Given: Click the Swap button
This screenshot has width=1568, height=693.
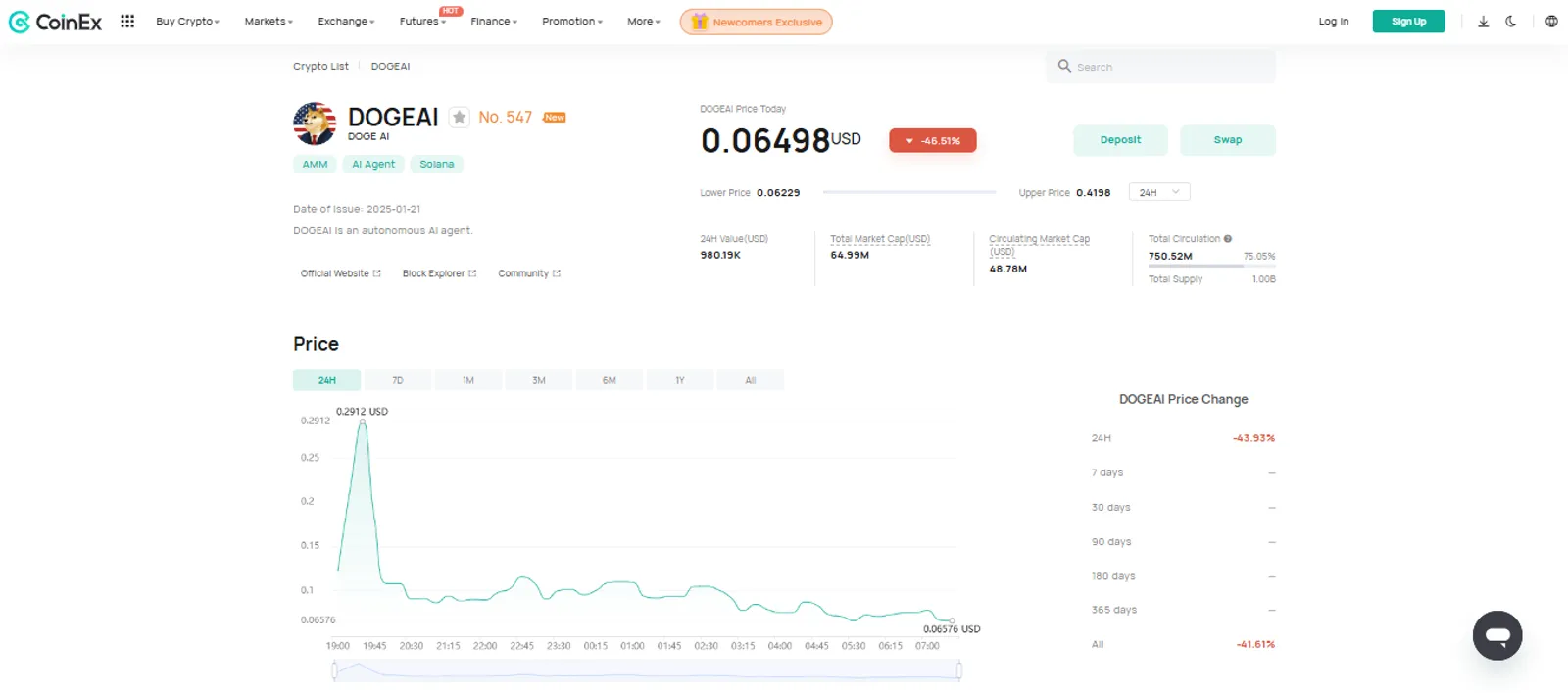Looking at the screenshot, I should tap(1227, 140).
